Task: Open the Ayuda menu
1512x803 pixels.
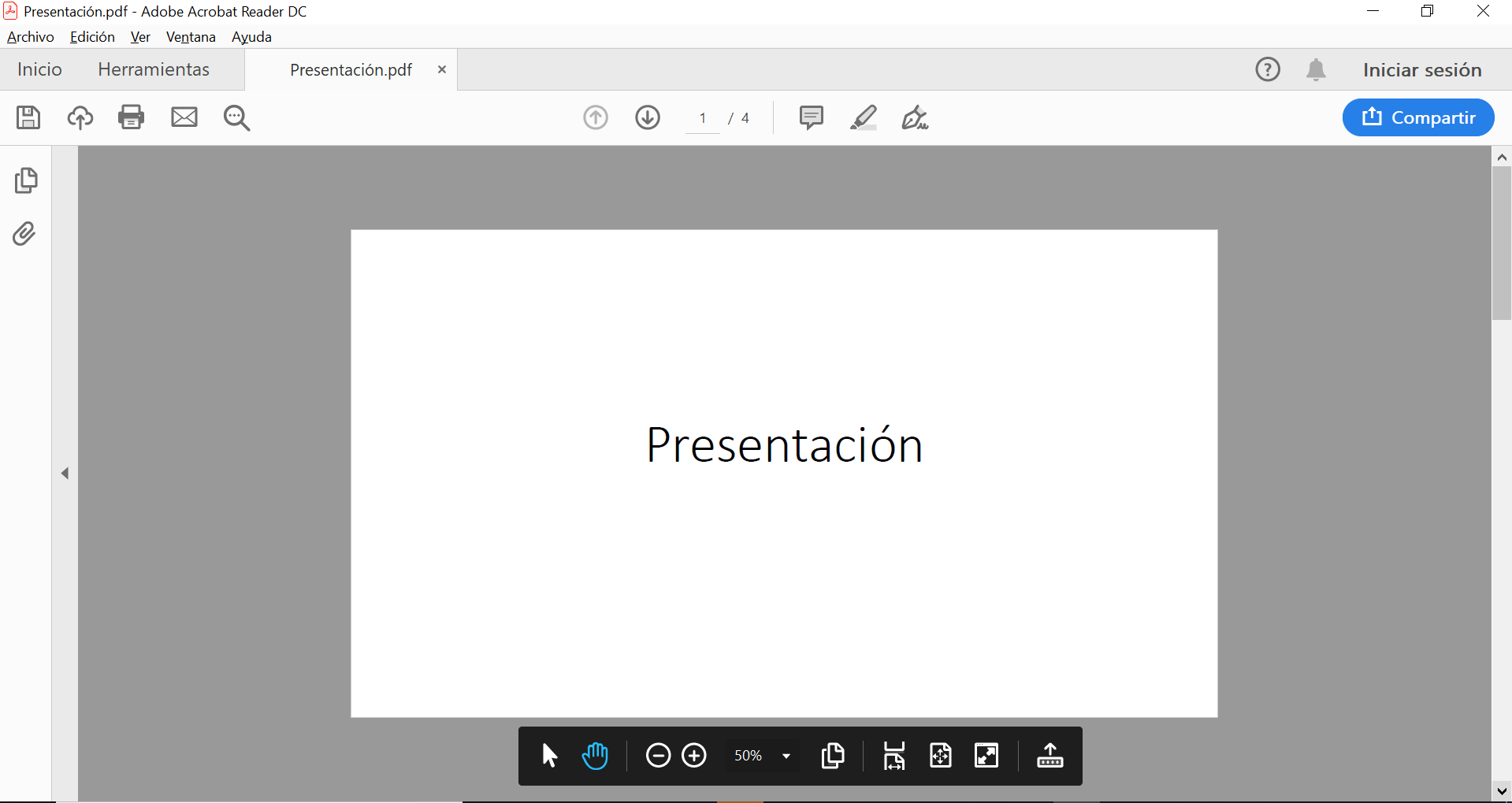Action: tap(251, 37)
